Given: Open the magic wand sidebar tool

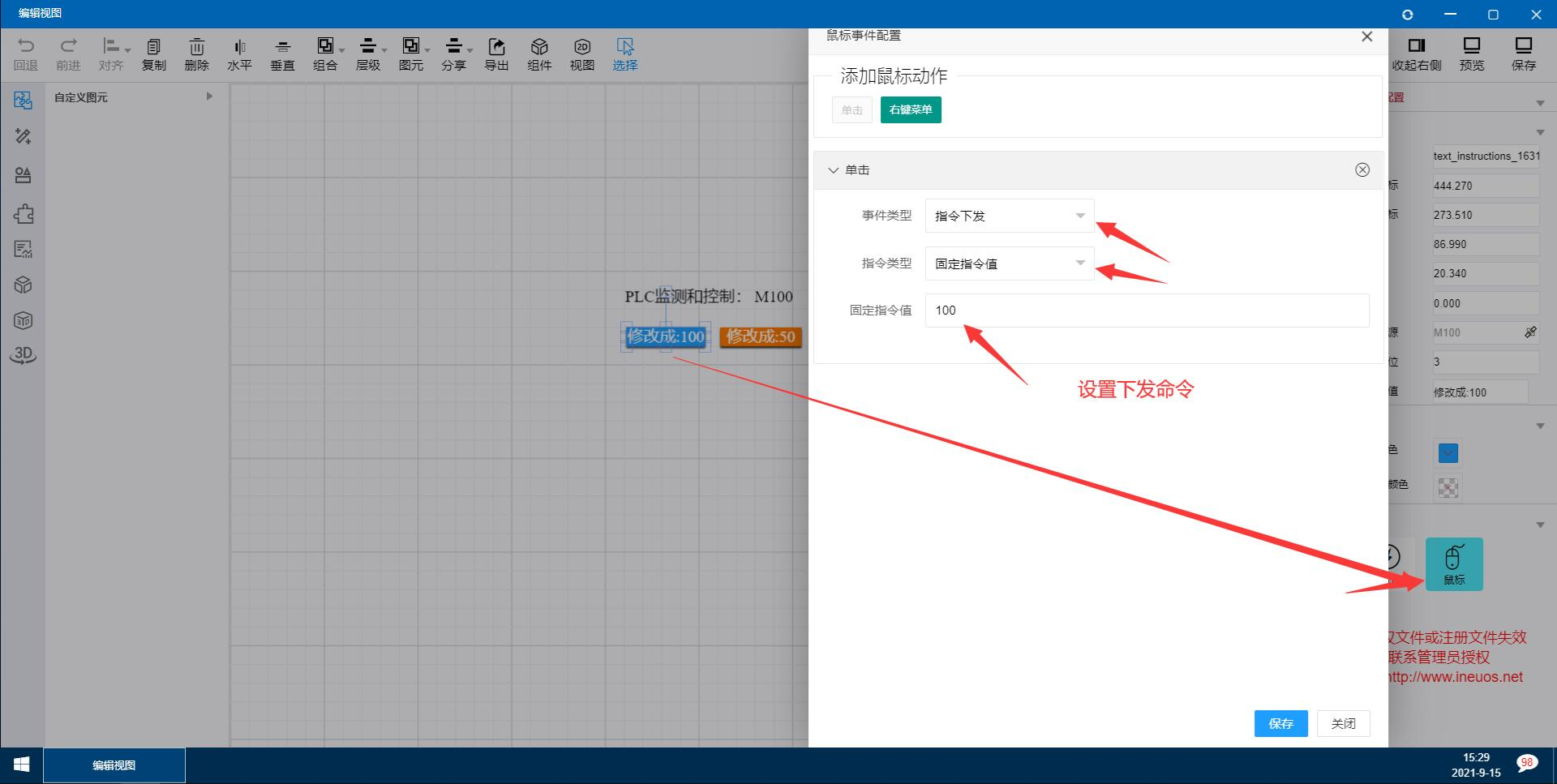Looking at the screenshot, I should pos(23,136).
